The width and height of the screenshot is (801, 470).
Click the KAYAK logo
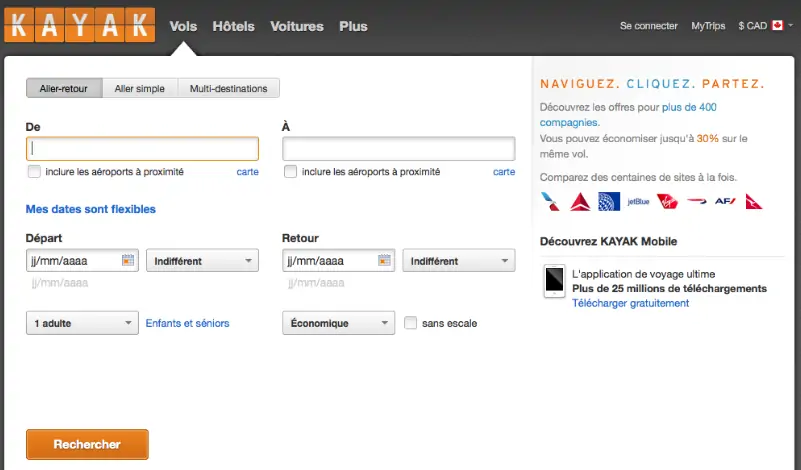point(79,25)
